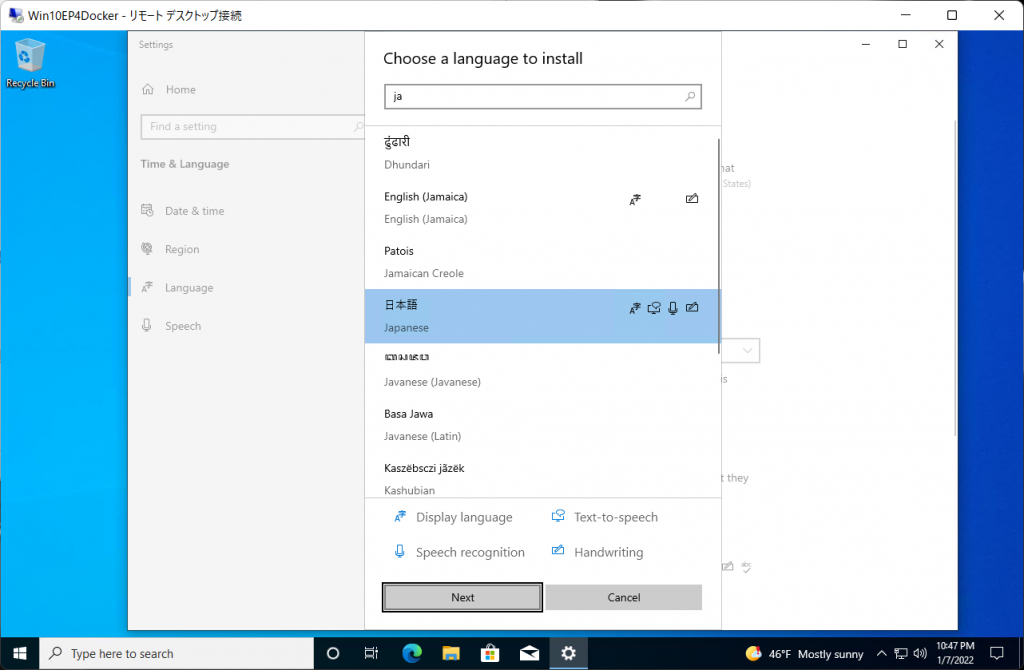Viewport: 1024px width, 670px height.
Task: Click the display language icon on Japanese row
Action: tap(635, 308)
